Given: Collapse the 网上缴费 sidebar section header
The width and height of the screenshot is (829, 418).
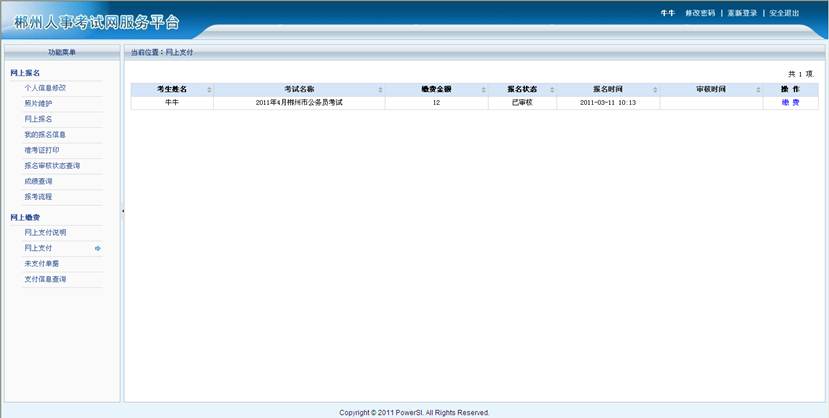Looking at the screenshot, I should pos(25,217).
